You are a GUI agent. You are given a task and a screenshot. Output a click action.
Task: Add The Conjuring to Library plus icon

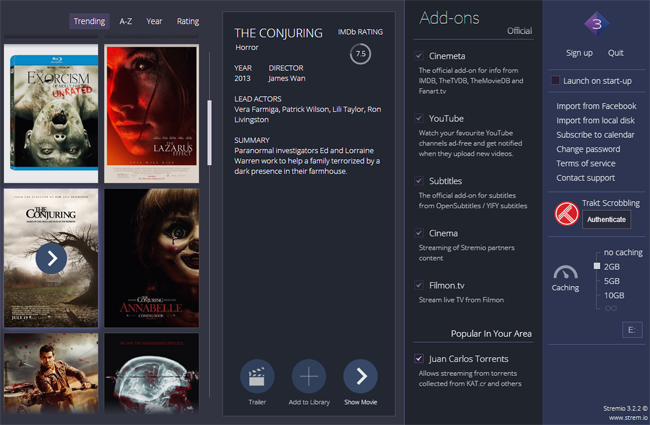309,376
